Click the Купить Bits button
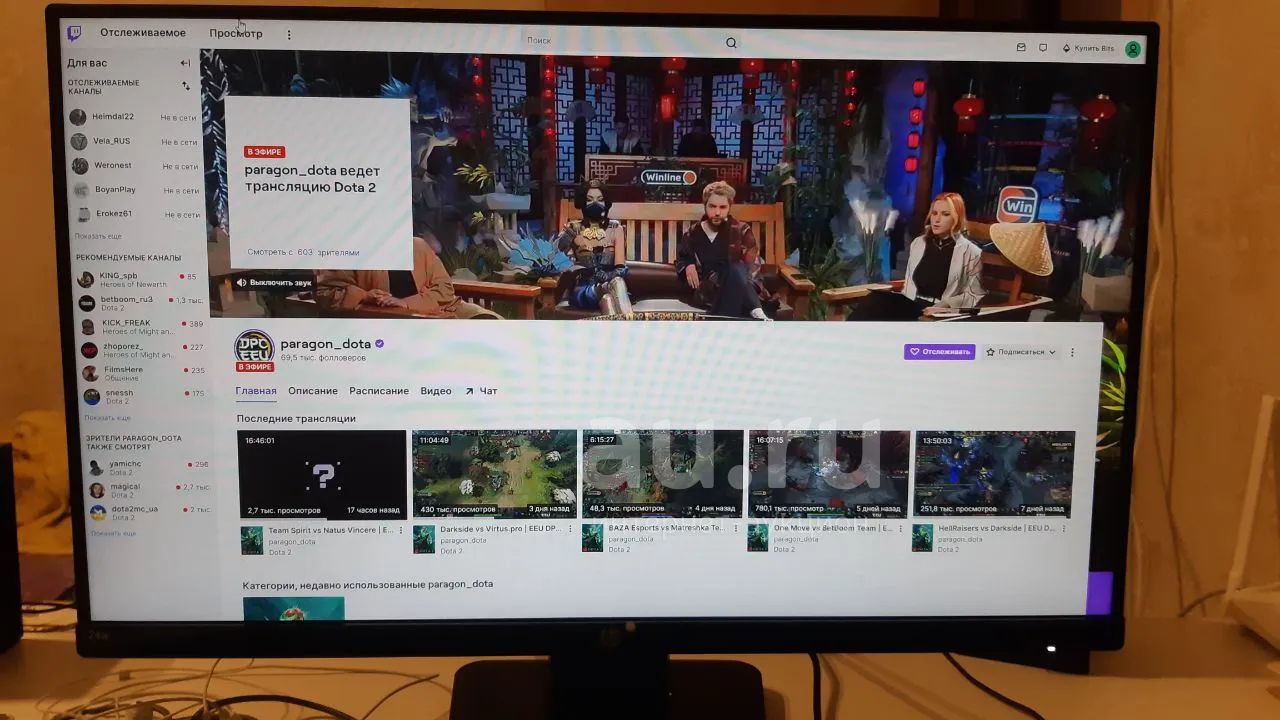 coord(1088,48)
